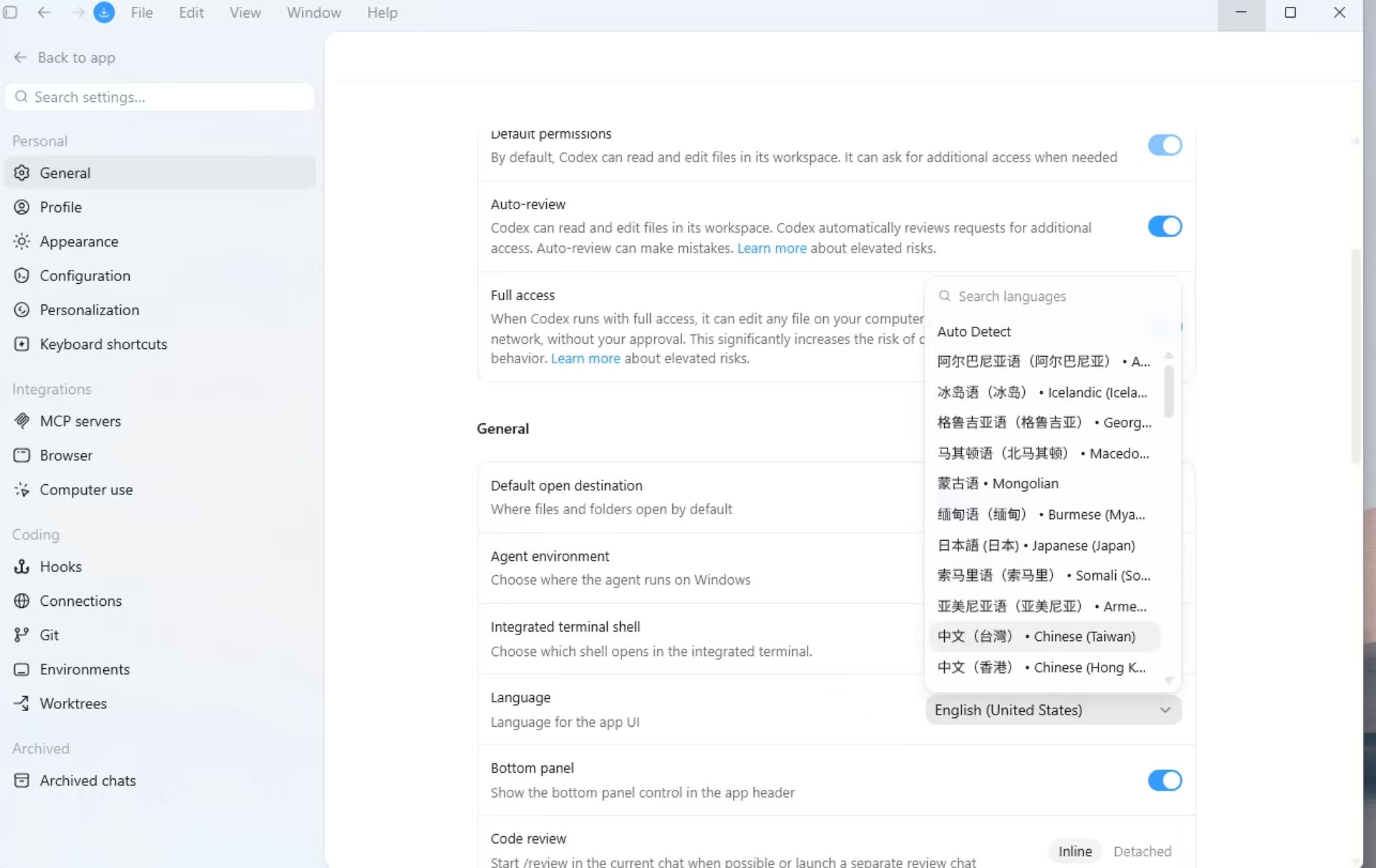This screenshot has width=1376, height=868.
Task: Click the Connections globe icon
Action: tap(22, 601)
